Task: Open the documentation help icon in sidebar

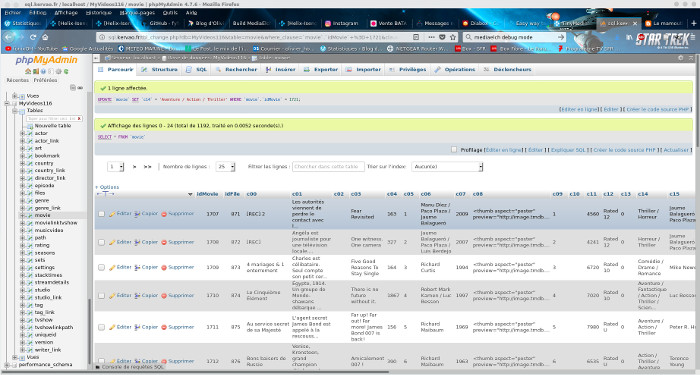Action: pos(43,71)
